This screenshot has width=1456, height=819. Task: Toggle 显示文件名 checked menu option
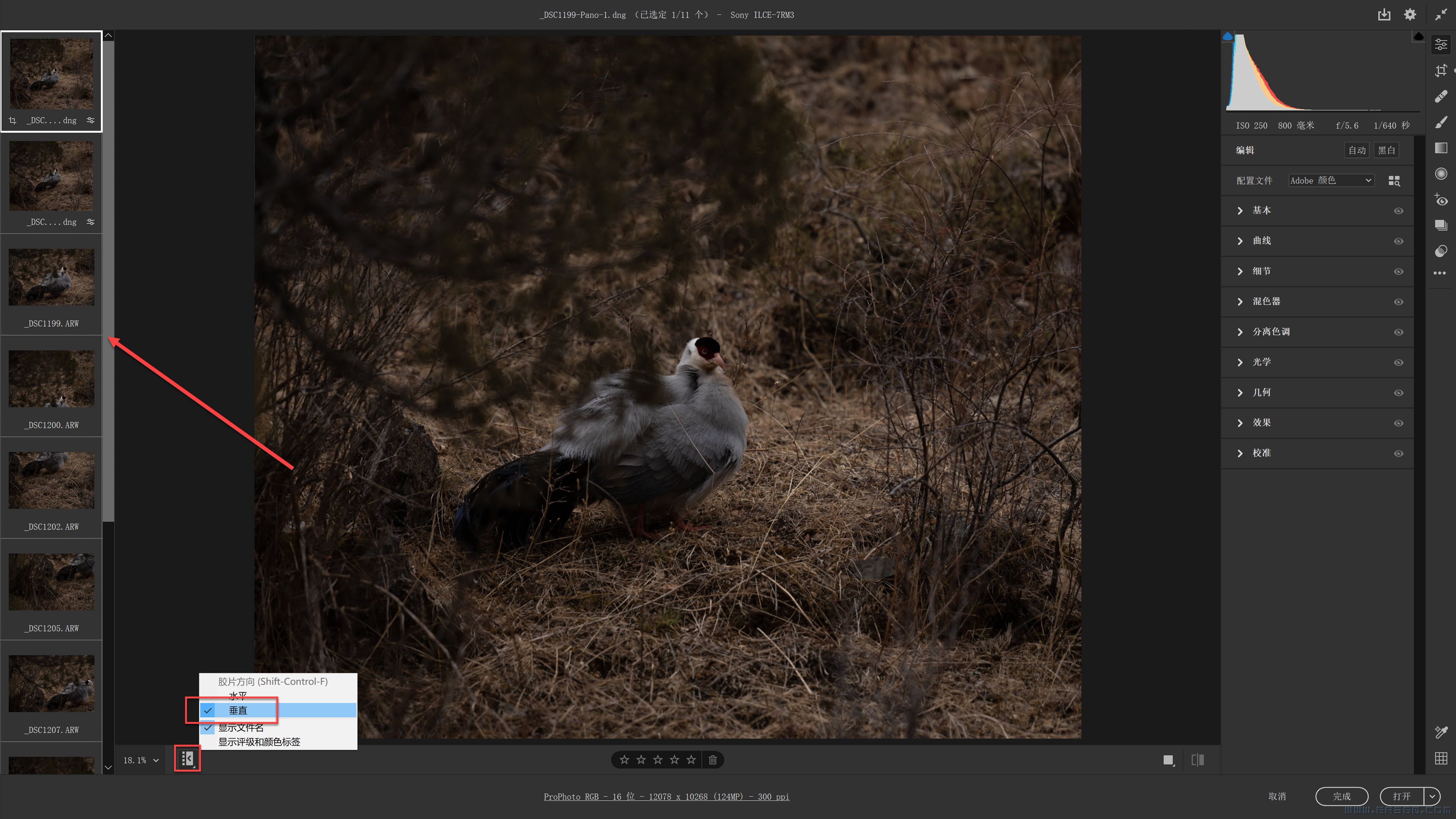(241, 728)
